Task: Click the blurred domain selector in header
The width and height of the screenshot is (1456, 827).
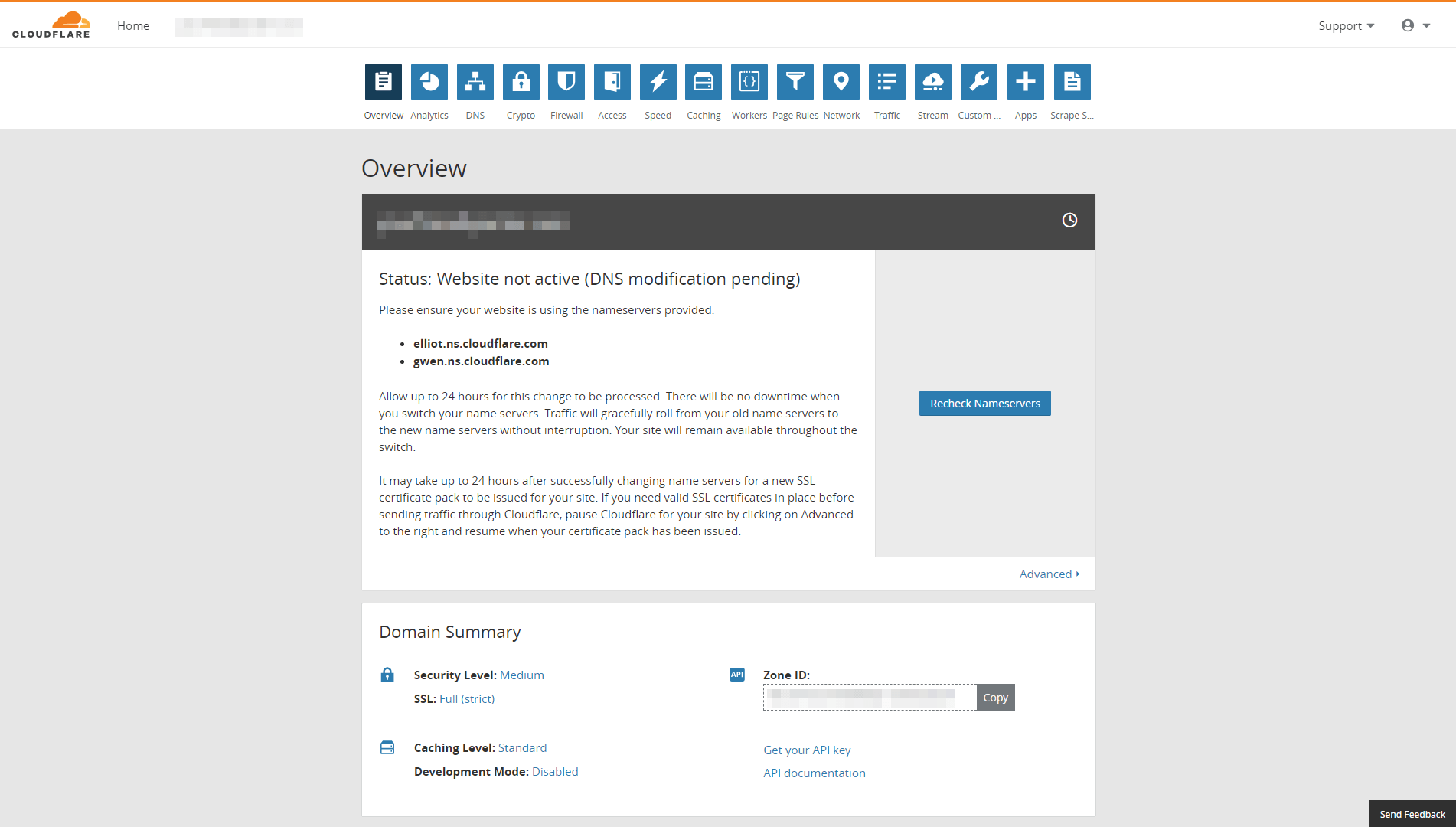Action: click(239, 27)
